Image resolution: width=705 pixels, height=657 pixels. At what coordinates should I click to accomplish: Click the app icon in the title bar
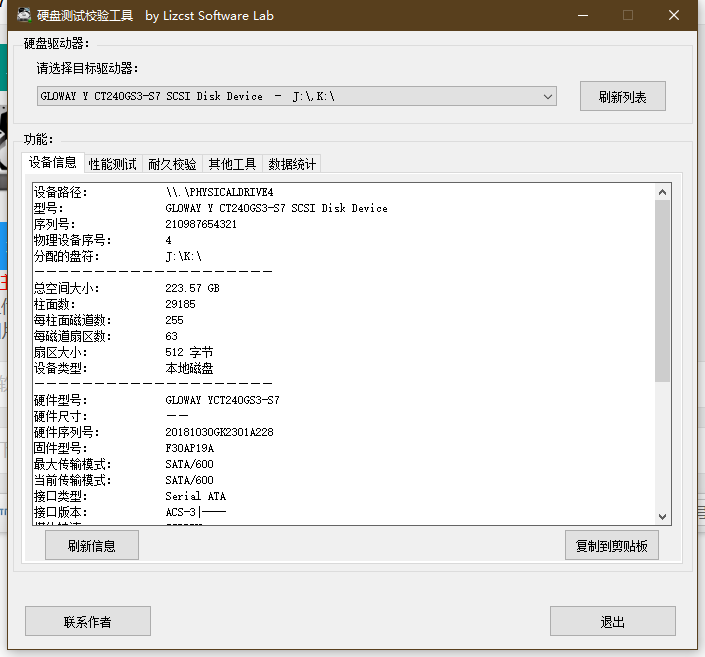pyautogui.click(x=24, y=15)
